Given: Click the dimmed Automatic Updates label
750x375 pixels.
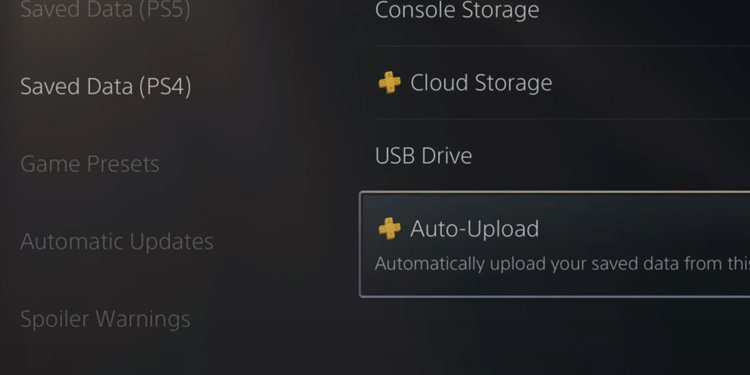Looking at the screenshot, I should pos(117,242).
